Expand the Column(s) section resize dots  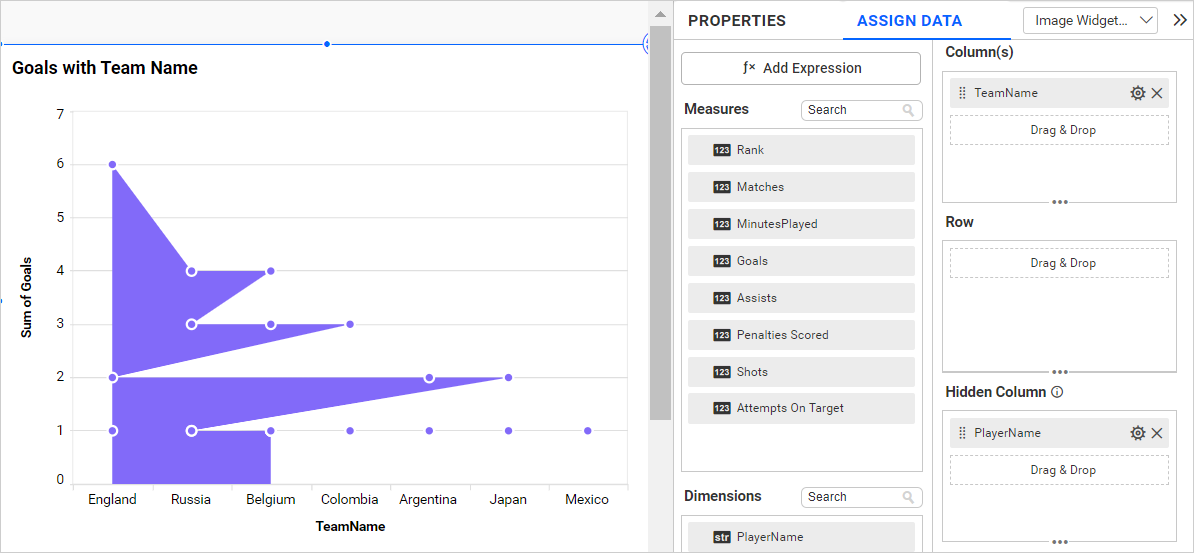1059,202
